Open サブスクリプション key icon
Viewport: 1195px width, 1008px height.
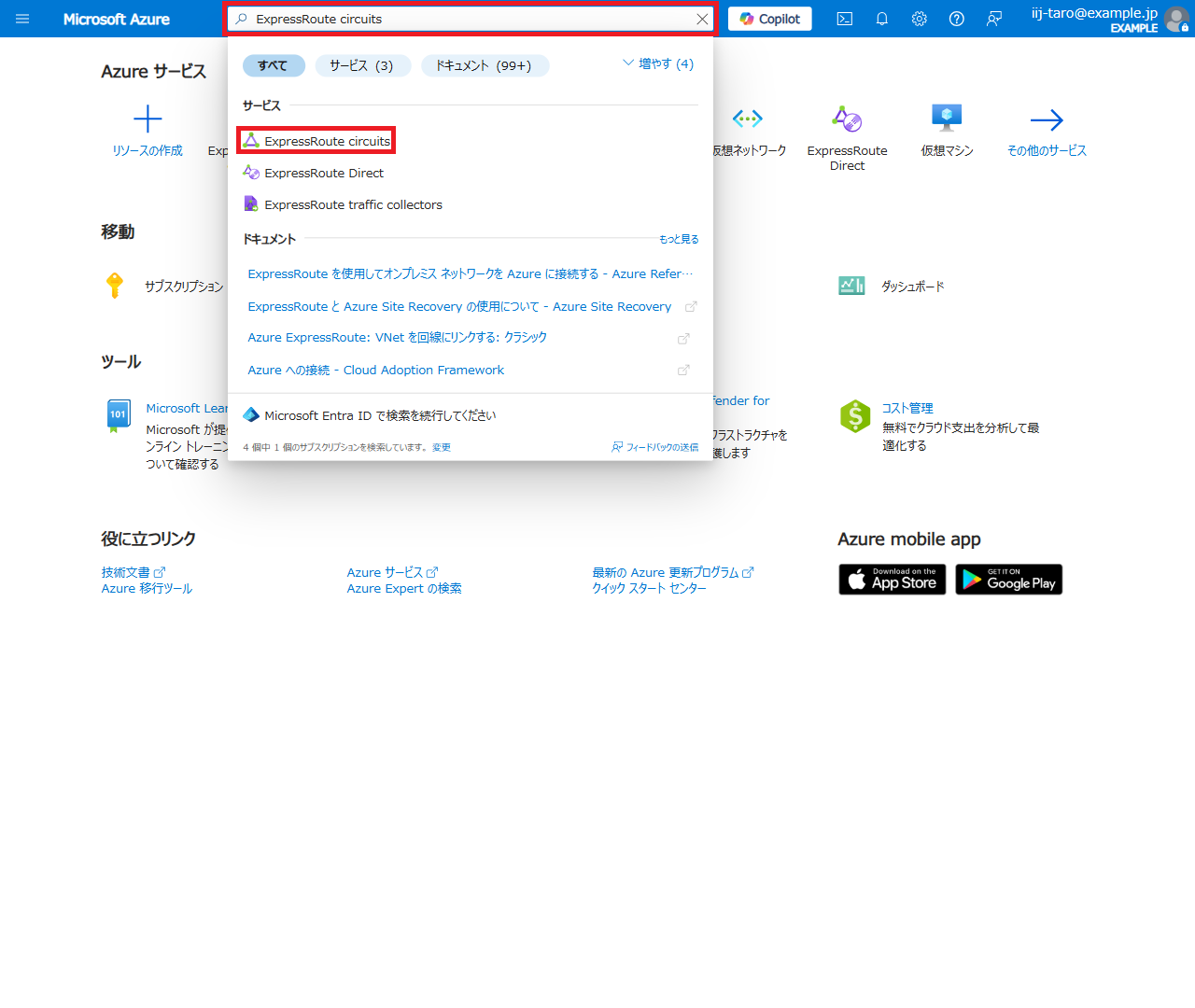tap(115, 286)
